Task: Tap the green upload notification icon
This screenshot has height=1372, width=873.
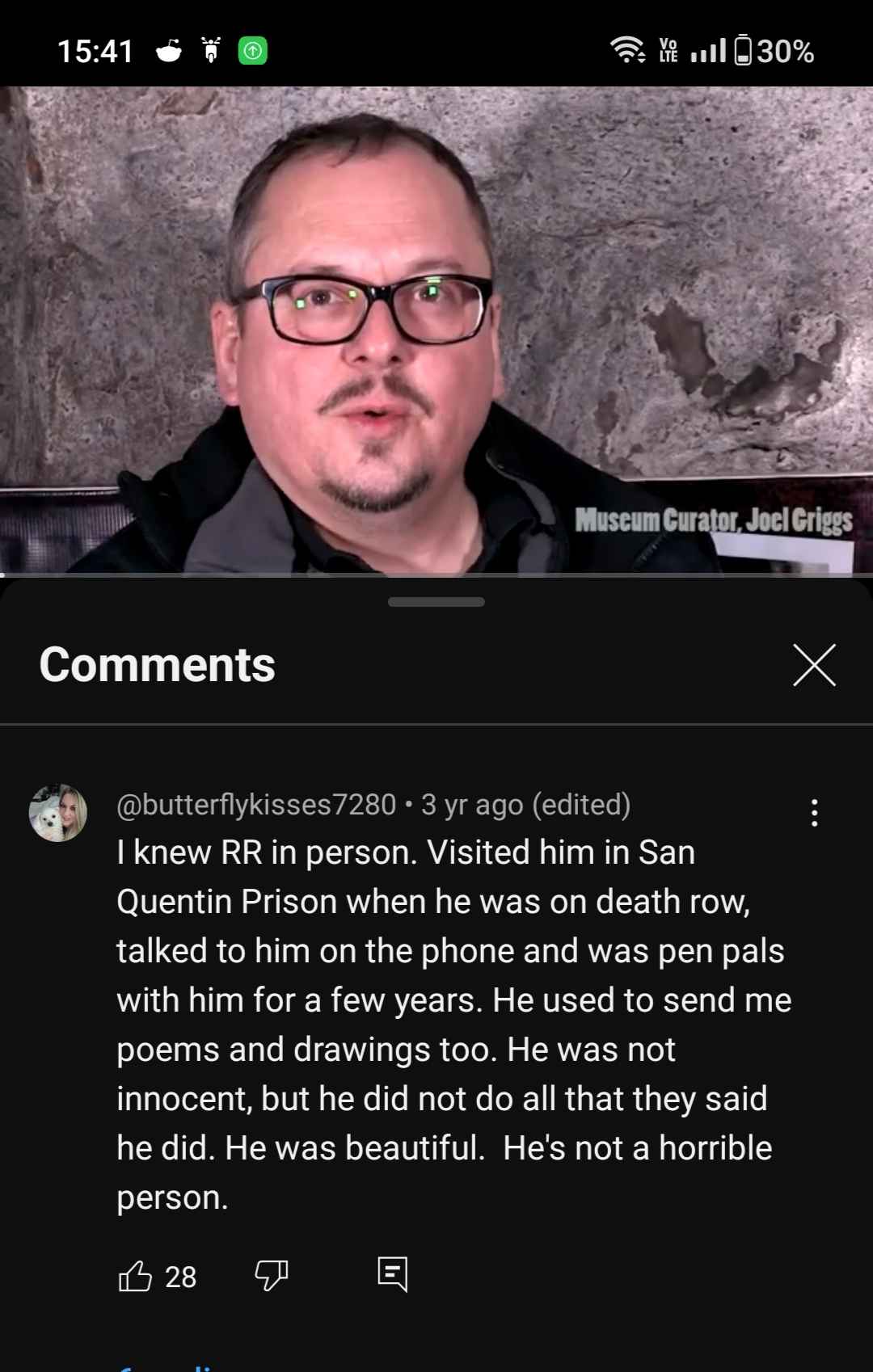Action: point(253,51)
